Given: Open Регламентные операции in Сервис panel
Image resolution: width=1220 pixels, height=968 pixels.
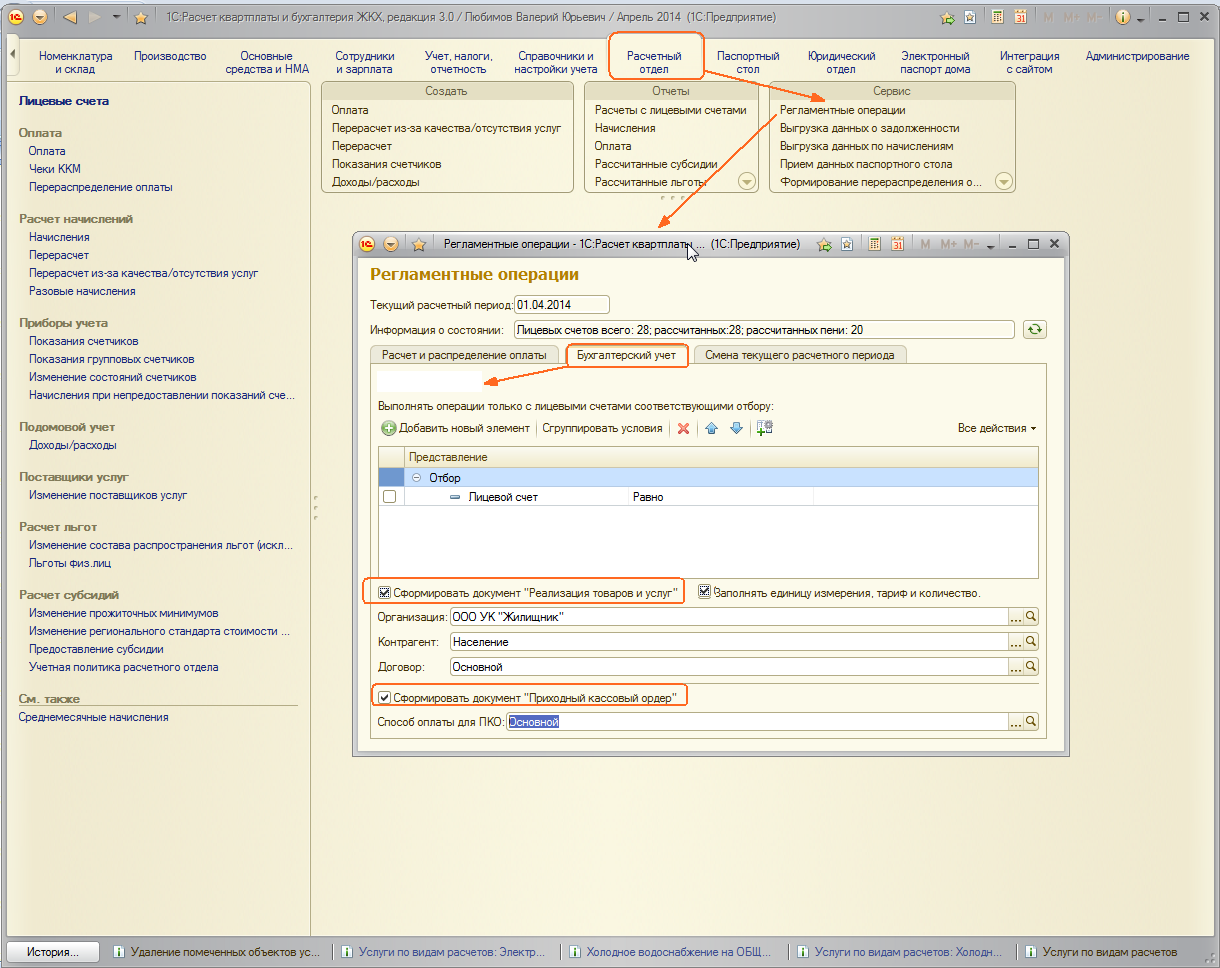Looking at the screenshot, I should point(843,110).
